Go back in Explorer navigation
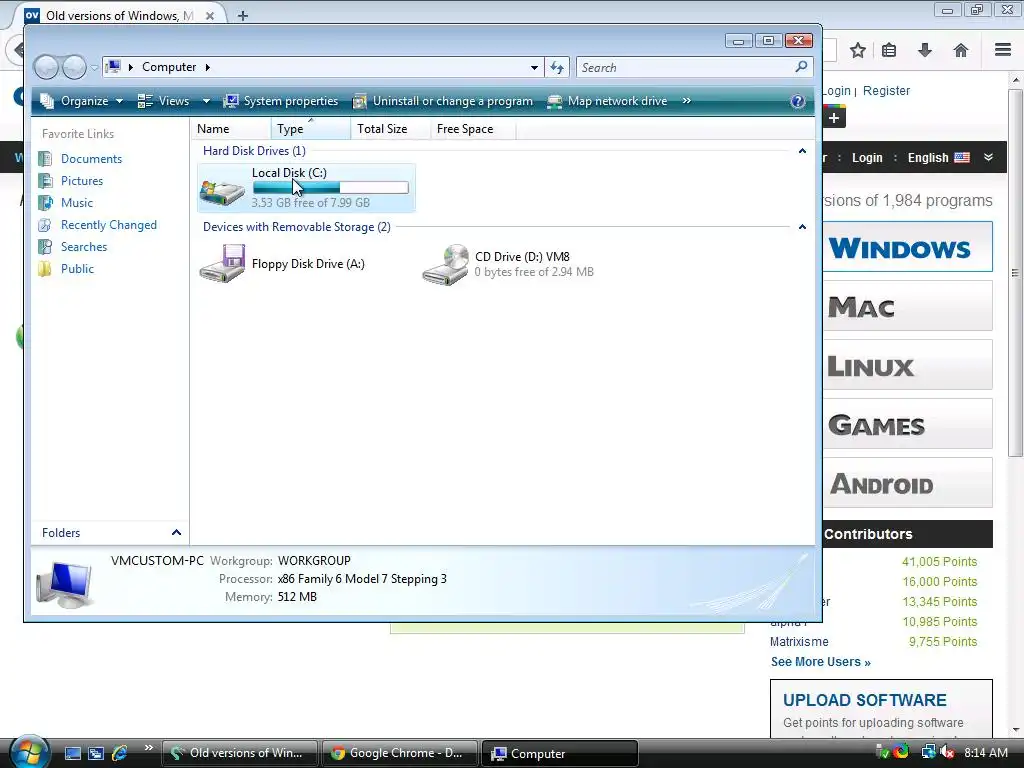 click(x=46, y=67)
